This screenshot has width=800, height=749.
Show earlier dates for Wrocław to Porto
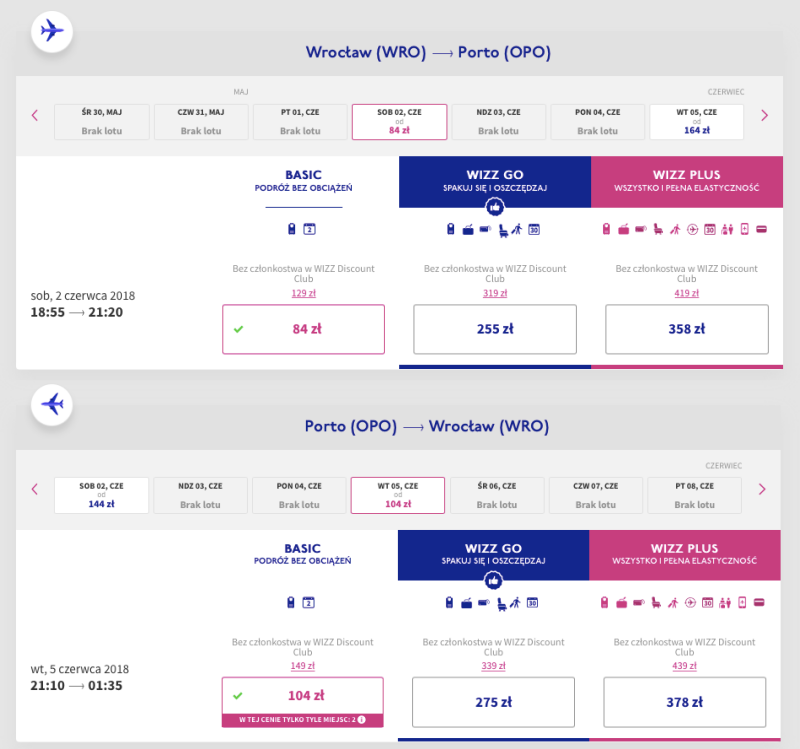coord(35,115)
